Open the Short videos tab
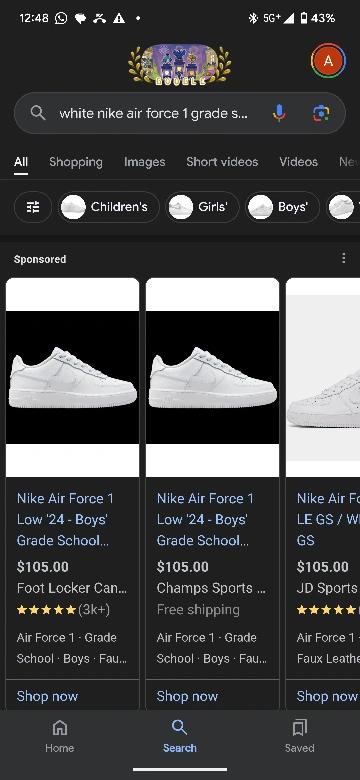Screen dimensions: 360x780 pyautogui.click(x=222, y=162)
